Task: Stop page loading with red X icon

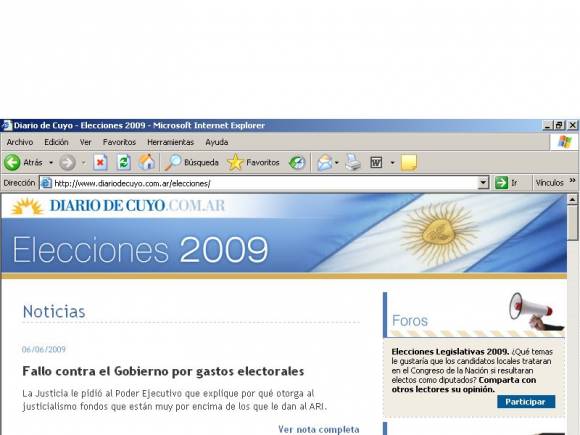Action: pyautogui.click(x=100, y=162)
